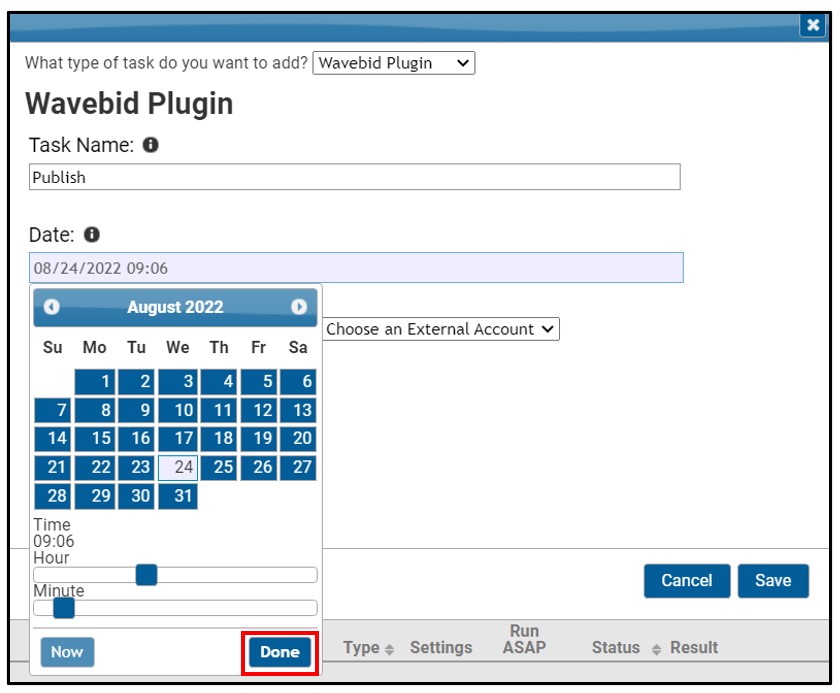This screenshot has width=840, height=693.
Task: Click the Hour slider handle
Action: coord(146,575)
